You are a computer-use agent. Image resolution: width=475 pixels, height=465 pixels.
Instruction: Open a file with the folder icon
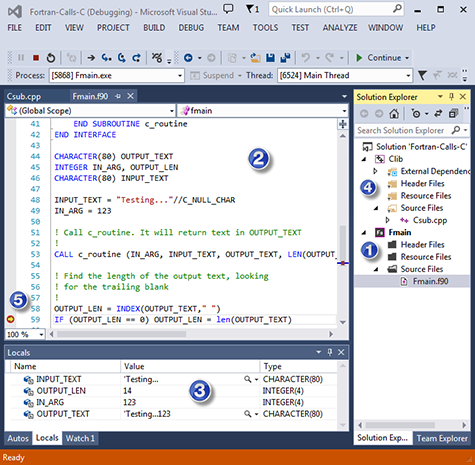point(256,58)
